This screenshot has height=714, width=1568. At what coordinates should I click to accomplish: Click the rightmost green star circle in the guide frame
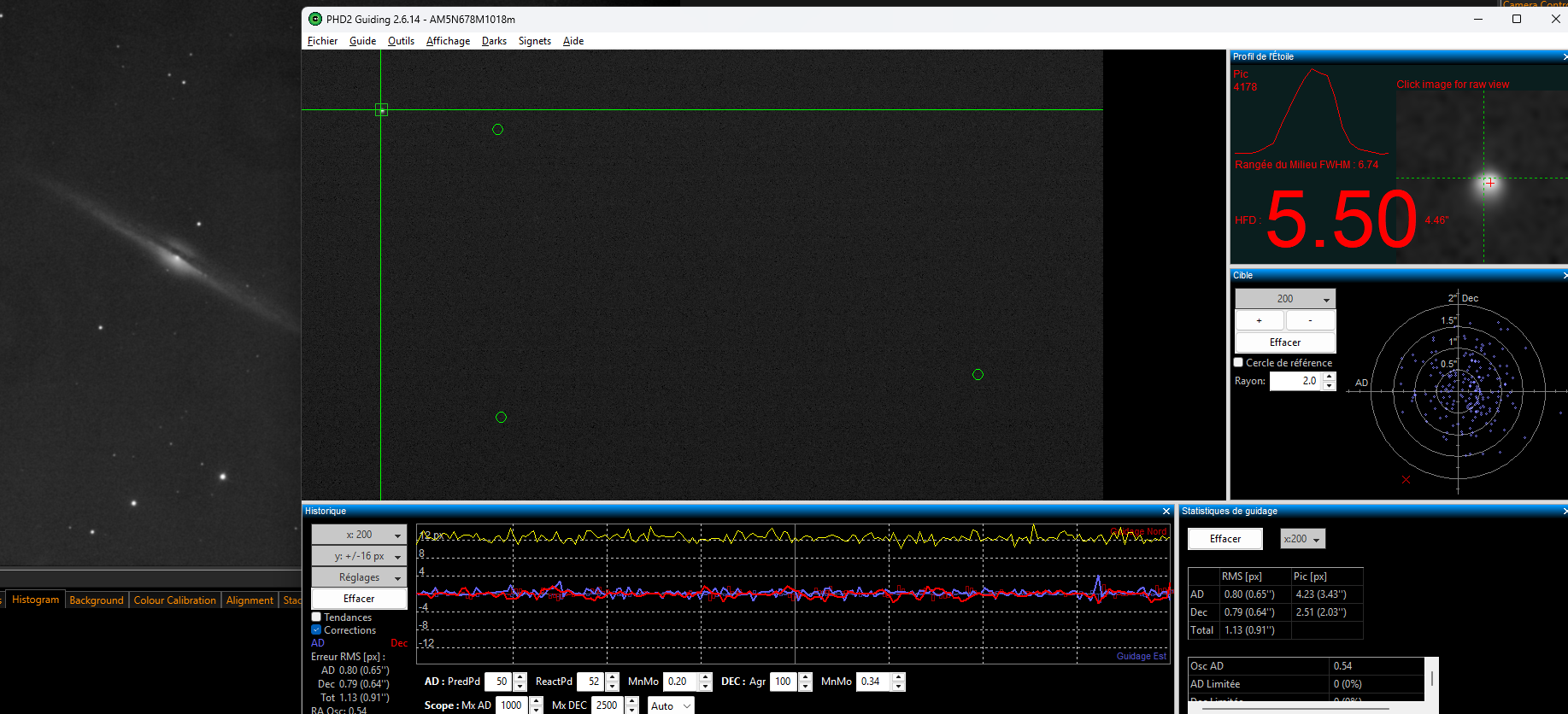[978, 375]
